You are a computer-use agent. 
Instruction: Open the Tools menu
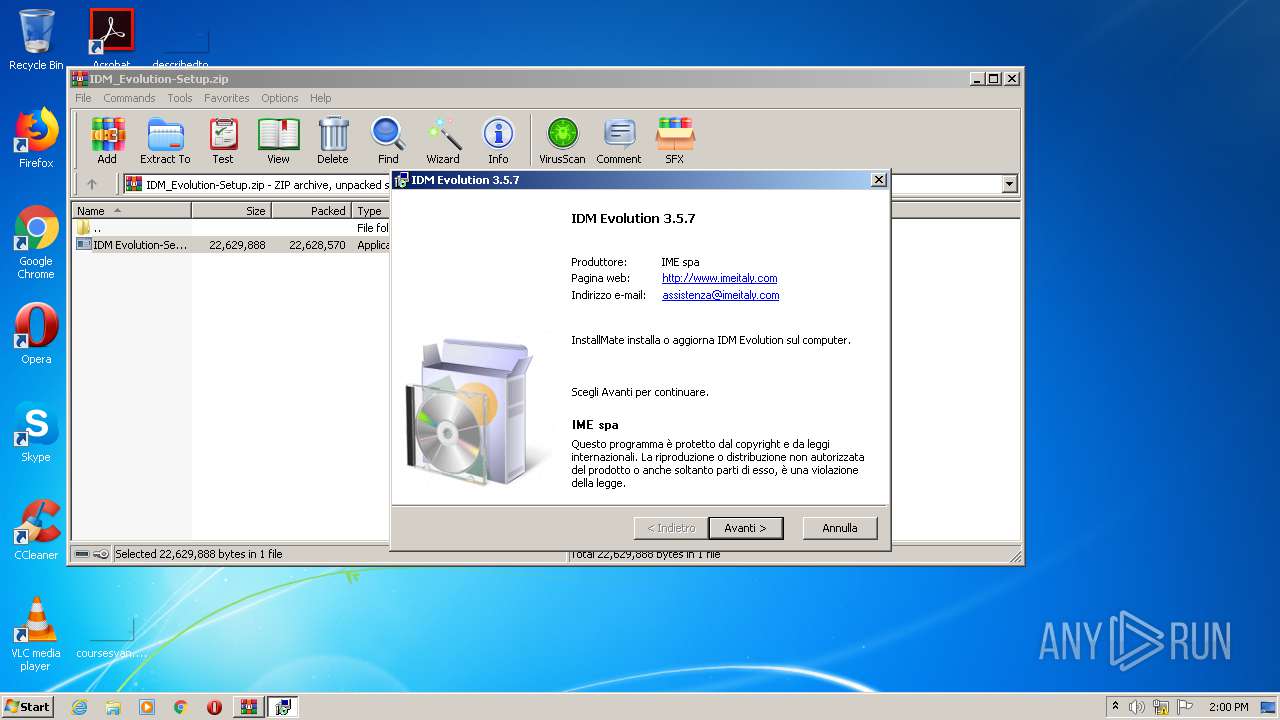point(180,98)
